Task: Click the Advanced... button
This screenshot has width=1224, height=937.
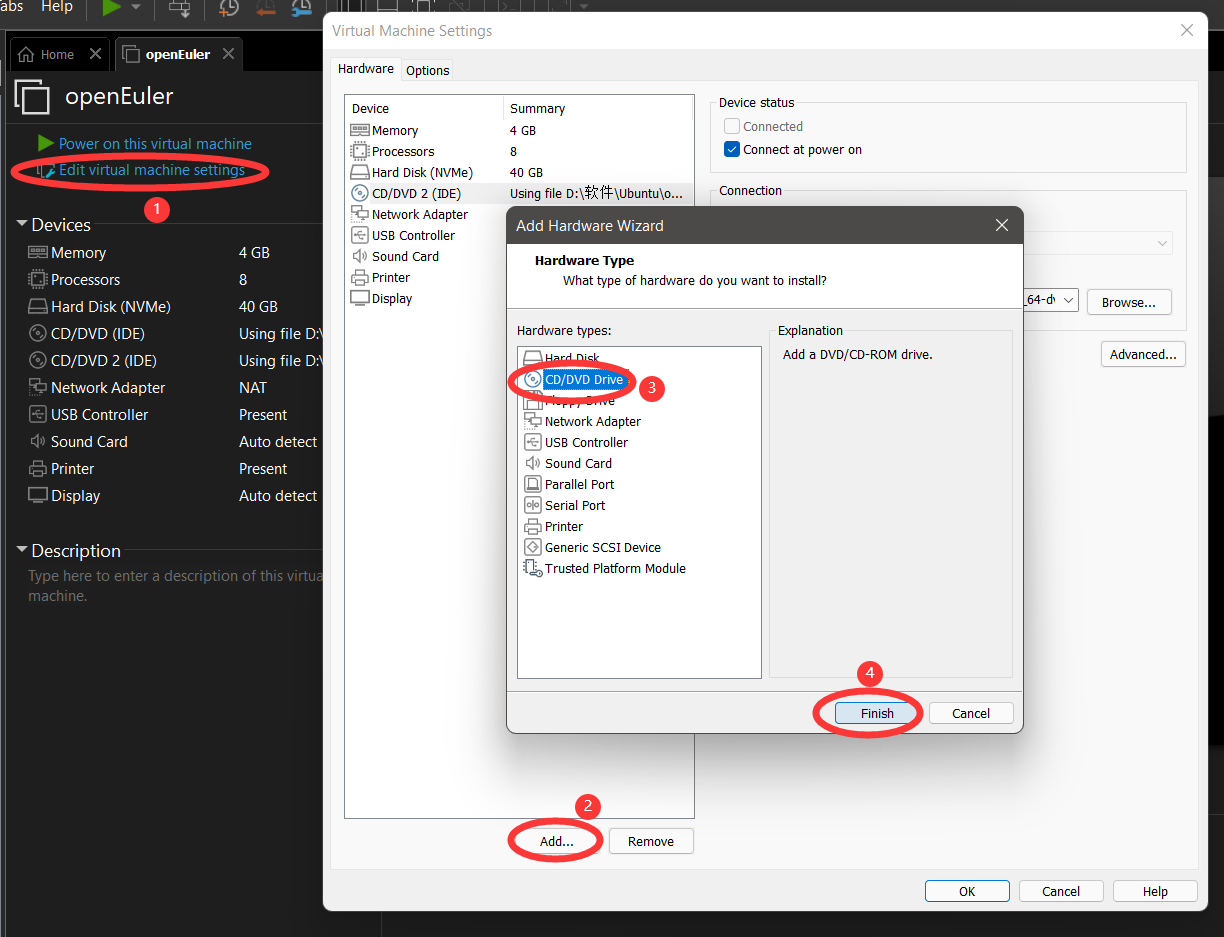Action: click(1143, 354)
